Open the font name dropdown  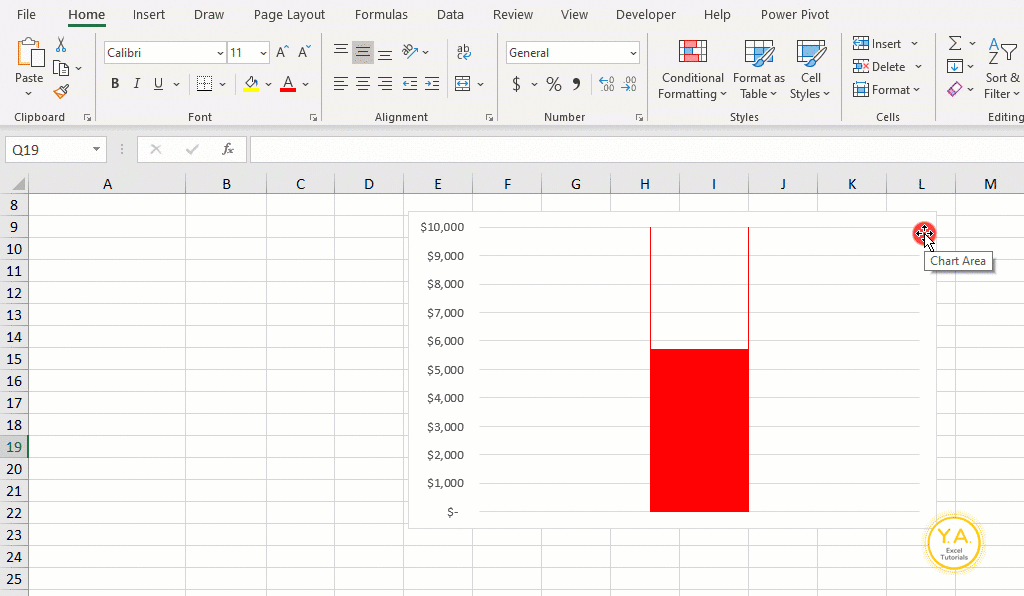pyautogui.click(x=219, y=52)
